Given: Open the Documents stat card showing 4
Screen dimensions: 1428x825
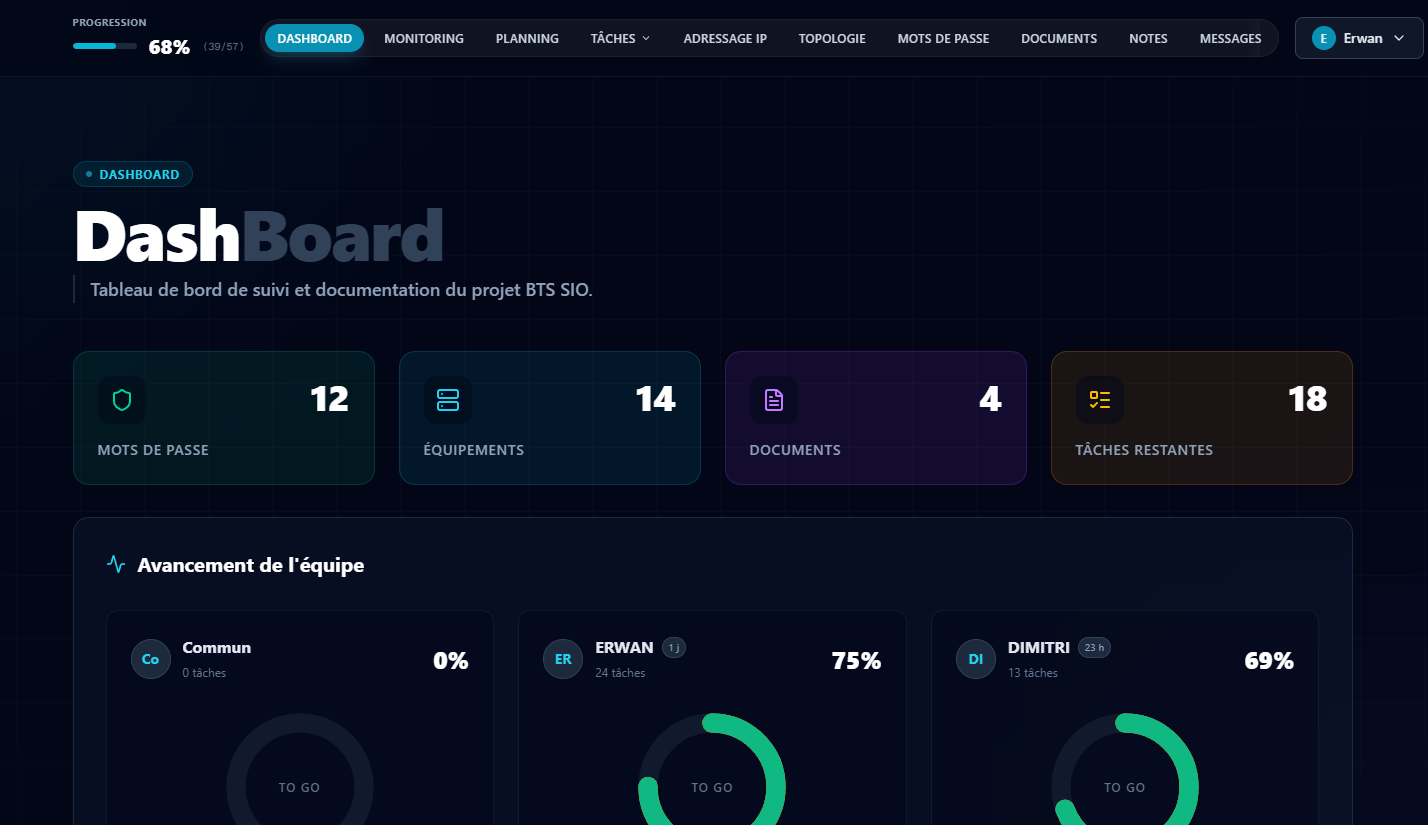Looking at the screenshot, I should (876, 418).
